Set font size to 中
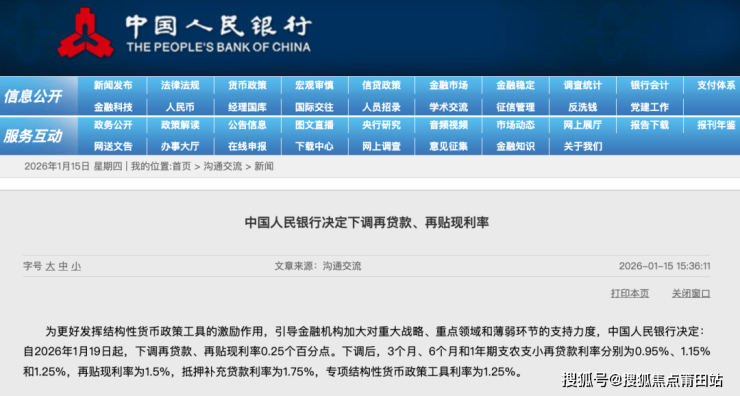The height and width of the screenshot is (396, 740). click(63, 267)
